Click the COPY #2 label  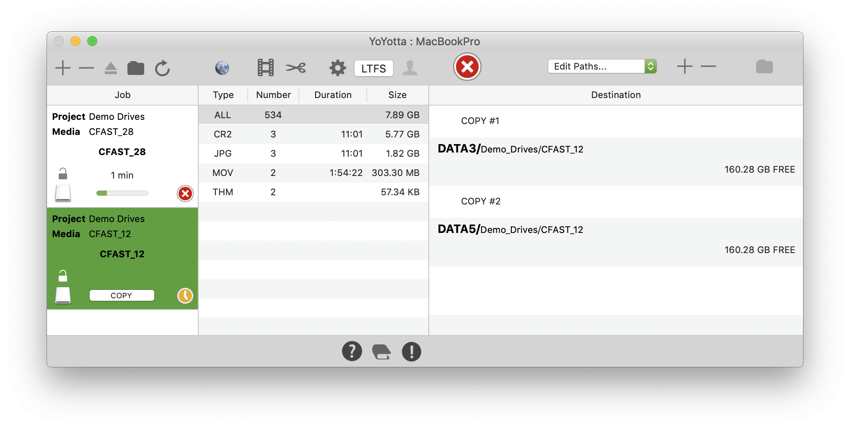pos(481,201)
